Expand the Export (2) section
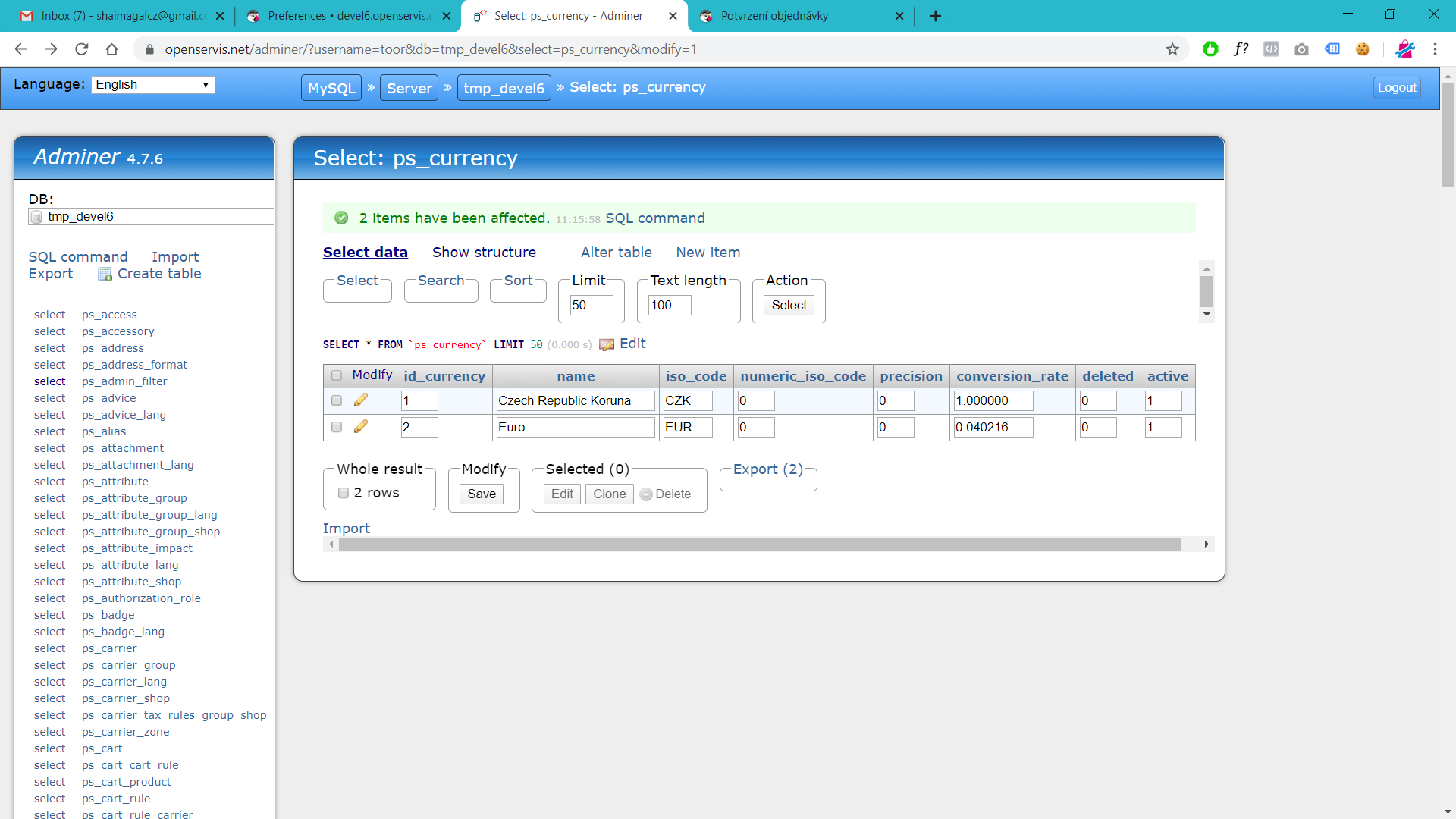 767,469
